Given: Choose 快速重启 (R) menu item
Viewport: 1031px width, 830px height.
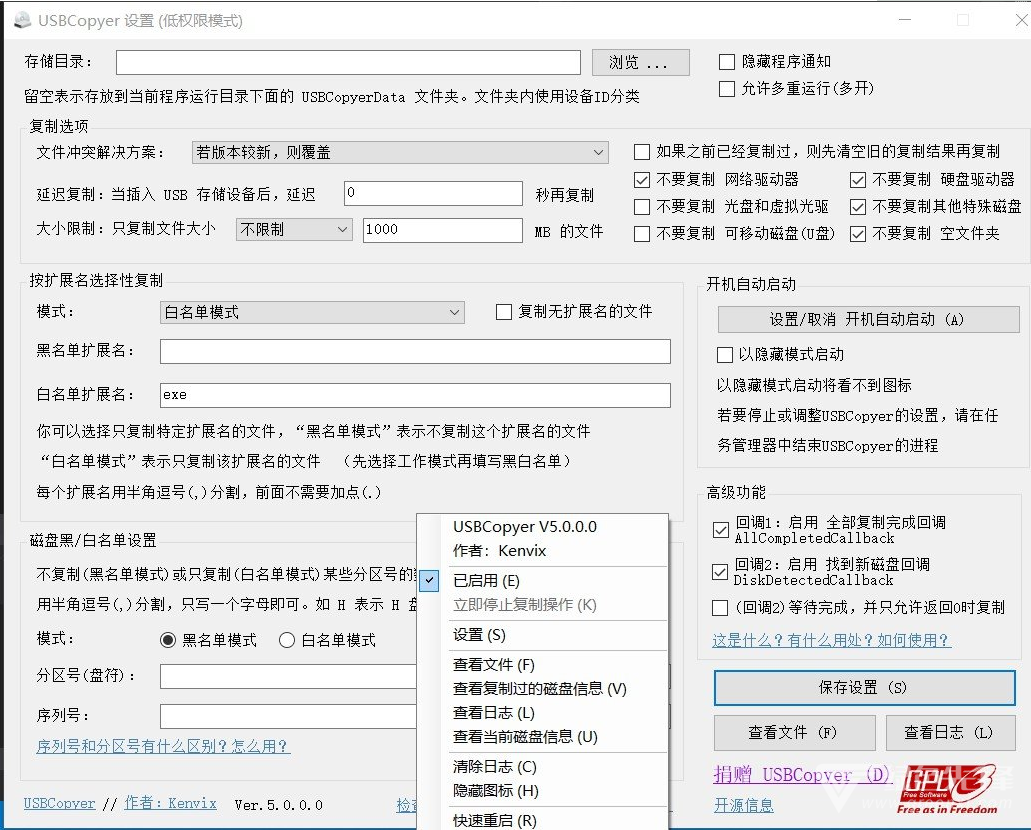Looking at the screenshot, I should (x=543, y=821).
